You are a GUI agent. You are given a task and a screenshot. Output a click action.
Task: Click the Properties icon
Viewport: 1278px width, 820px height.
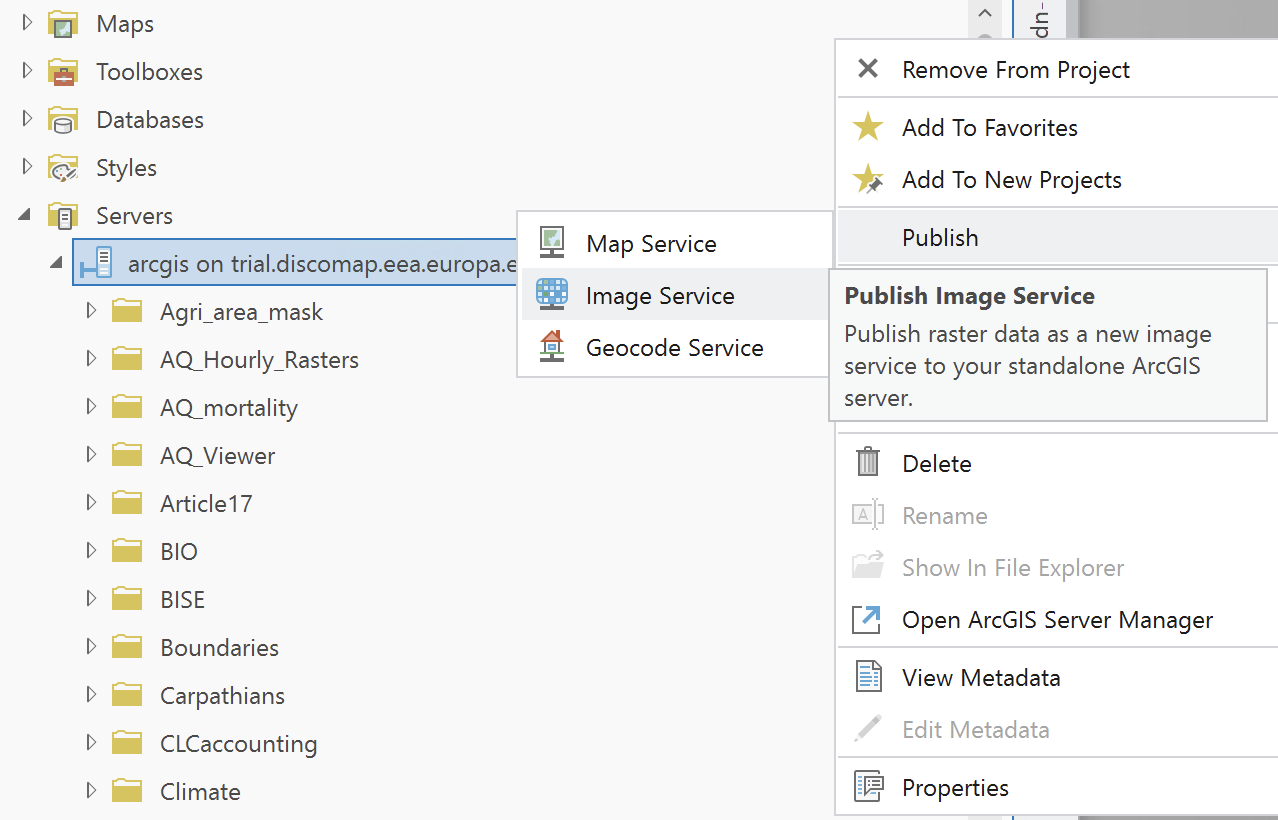pyautogui.click(x=868, y=787)
